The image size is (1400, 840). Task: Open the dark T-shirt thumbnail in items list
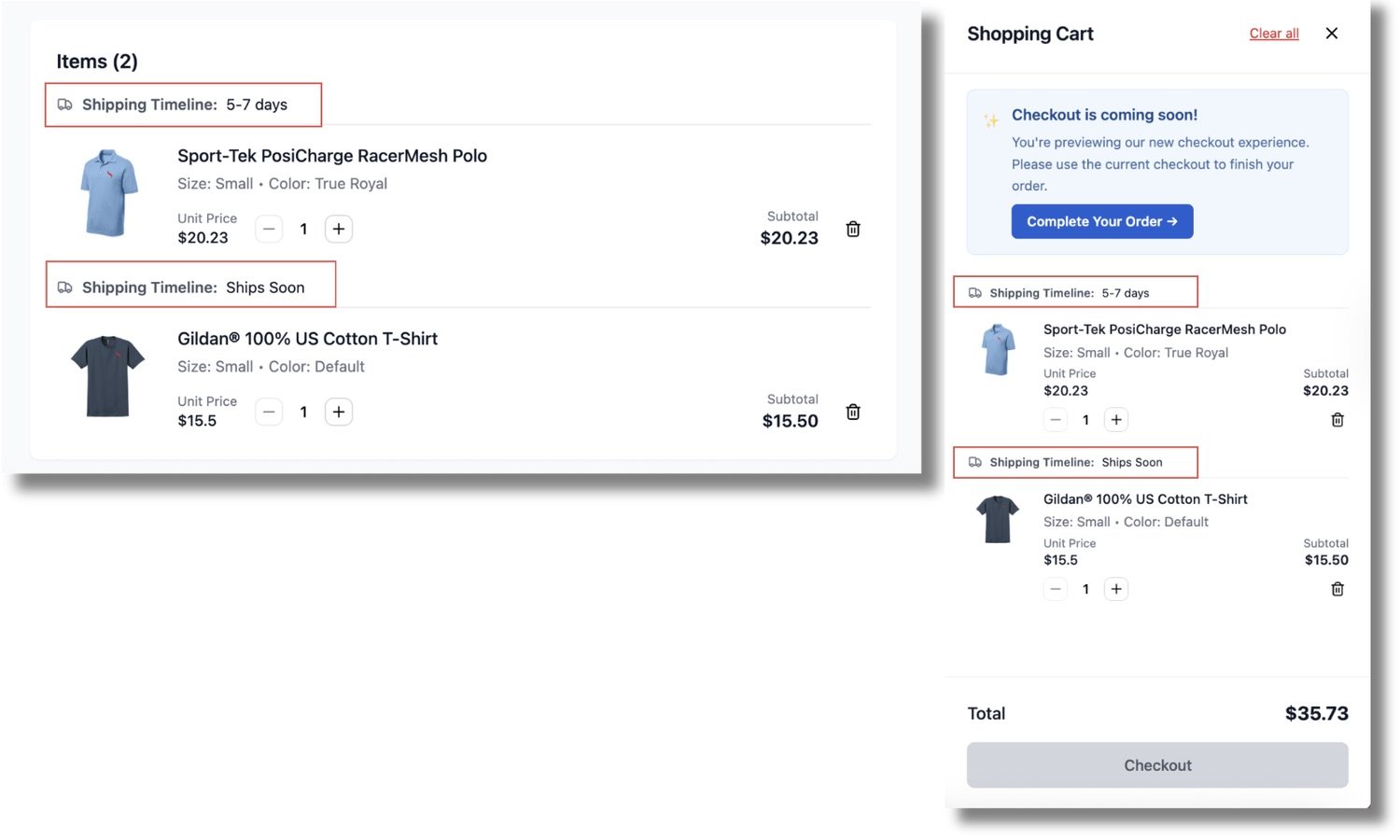[x=108, y=375]
